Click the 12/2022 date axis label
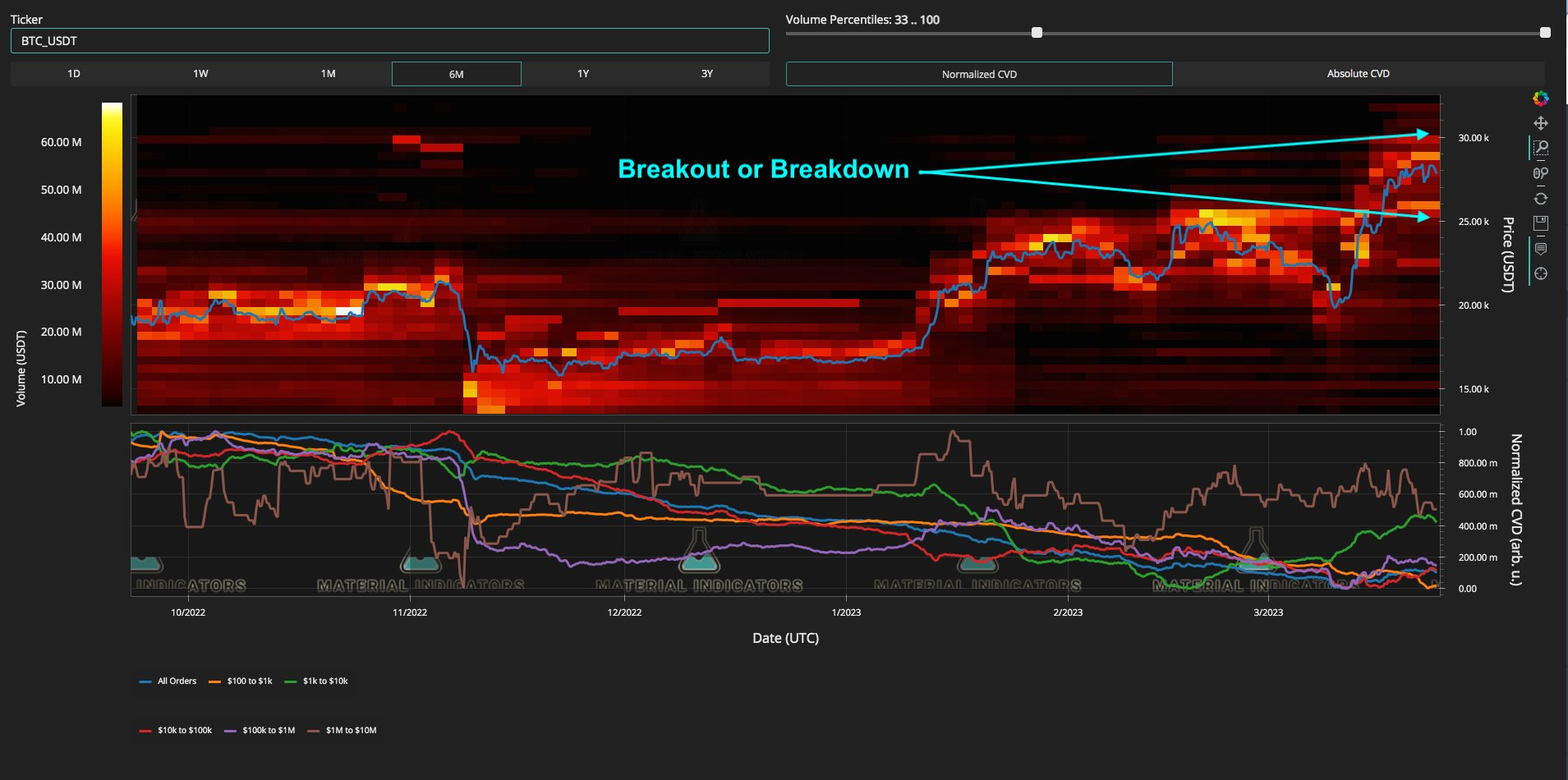Image resolution: width=1568 pixels, height=780 pixels. pyautogui.click(x=624, y=613)
